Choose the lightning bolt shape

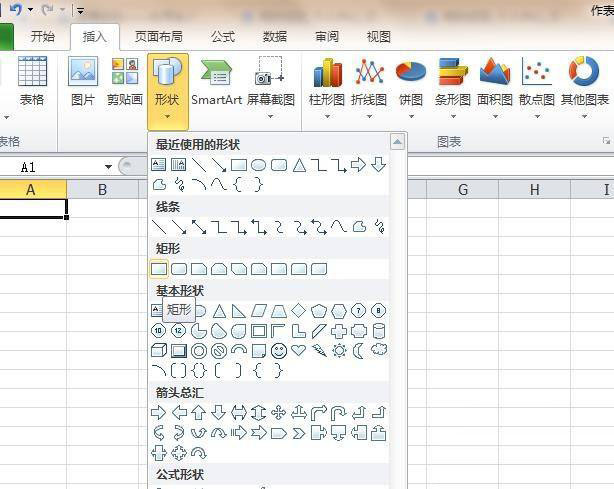pos(319,351)
